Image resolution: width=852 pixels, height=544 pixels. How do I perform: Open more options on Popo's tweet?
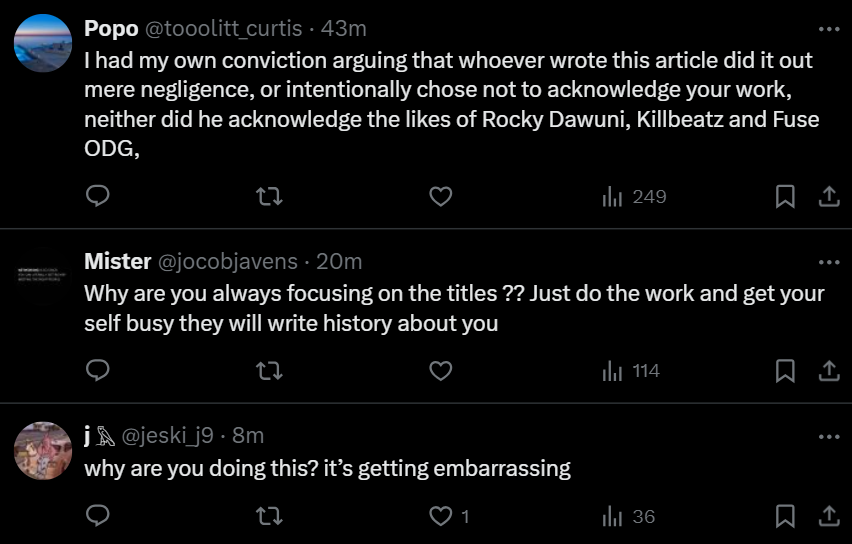[x=829, y=28]
